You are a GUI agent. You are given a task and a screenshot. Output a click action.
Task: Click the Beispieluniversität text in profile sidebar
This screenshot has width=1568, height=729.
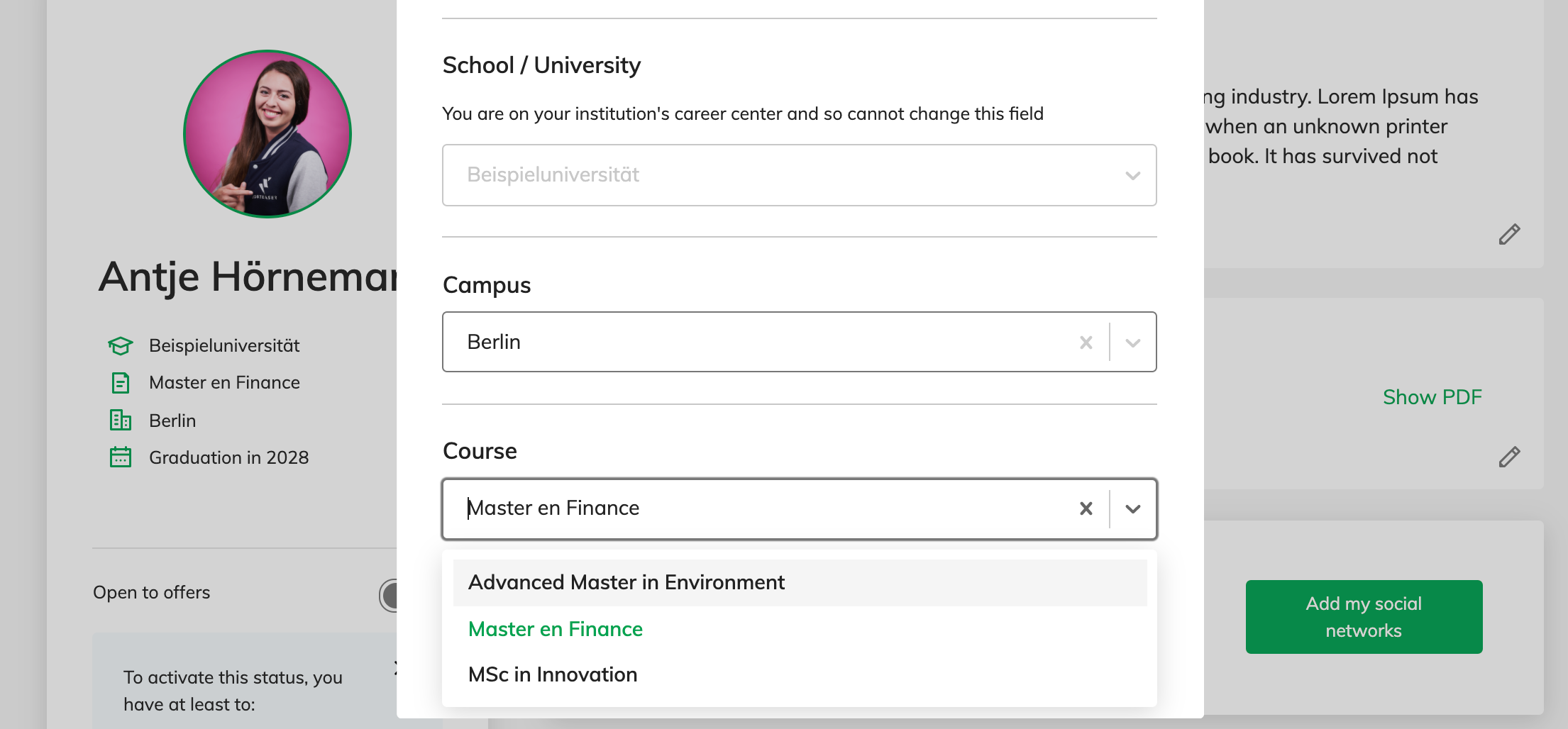tap(224, 345)
